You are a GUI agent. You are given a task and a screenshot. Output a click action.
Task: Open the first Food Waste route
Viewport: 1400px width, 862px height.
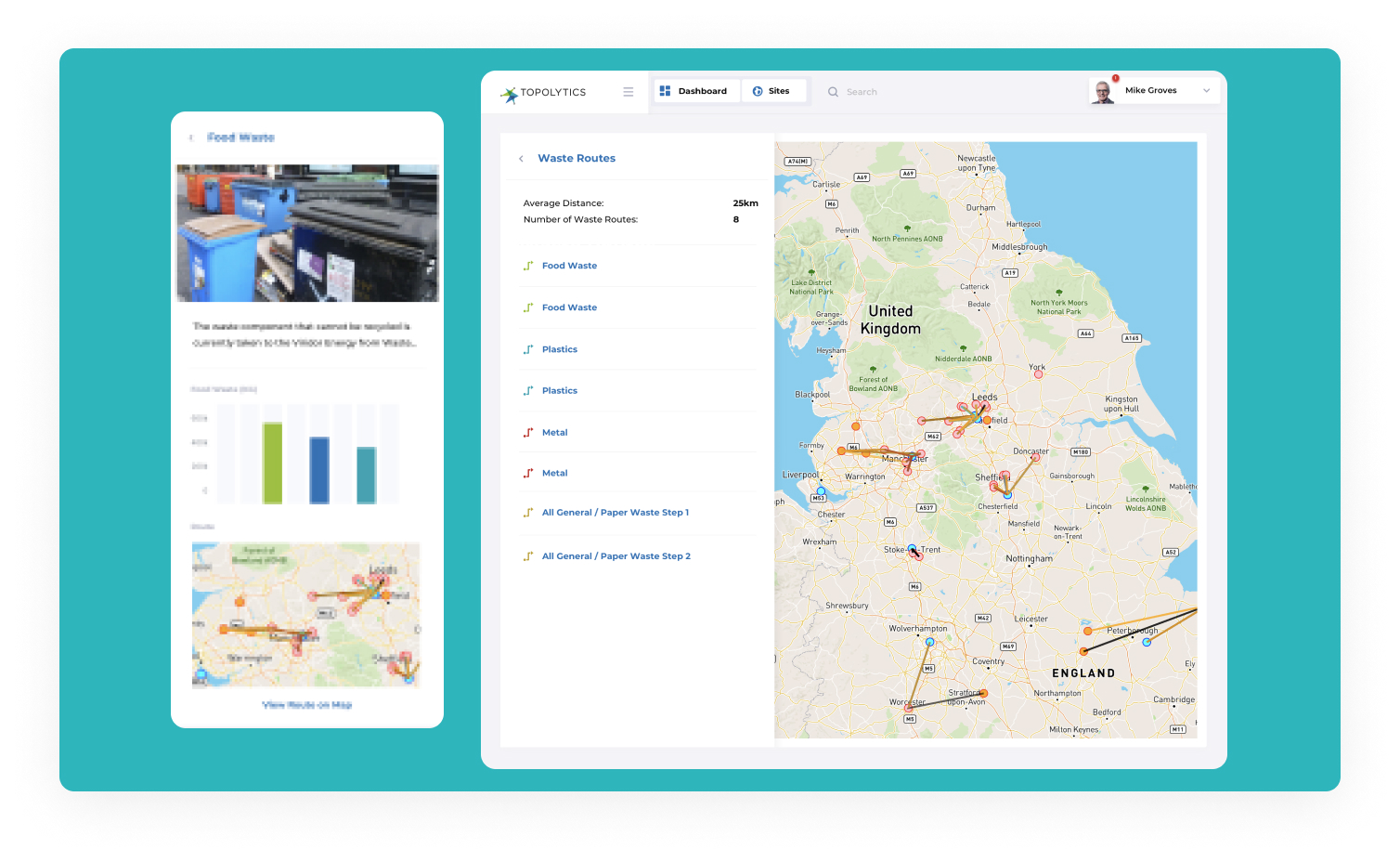569,266
